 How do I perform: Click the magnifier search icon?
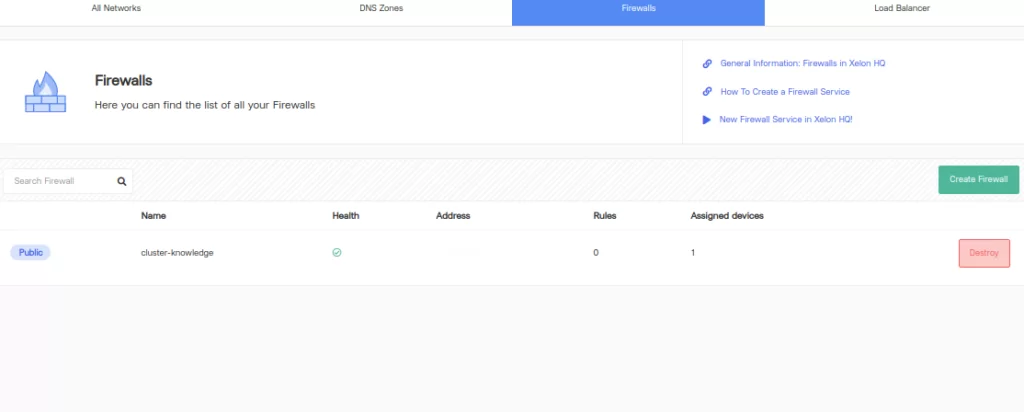[x=121, y=182]
